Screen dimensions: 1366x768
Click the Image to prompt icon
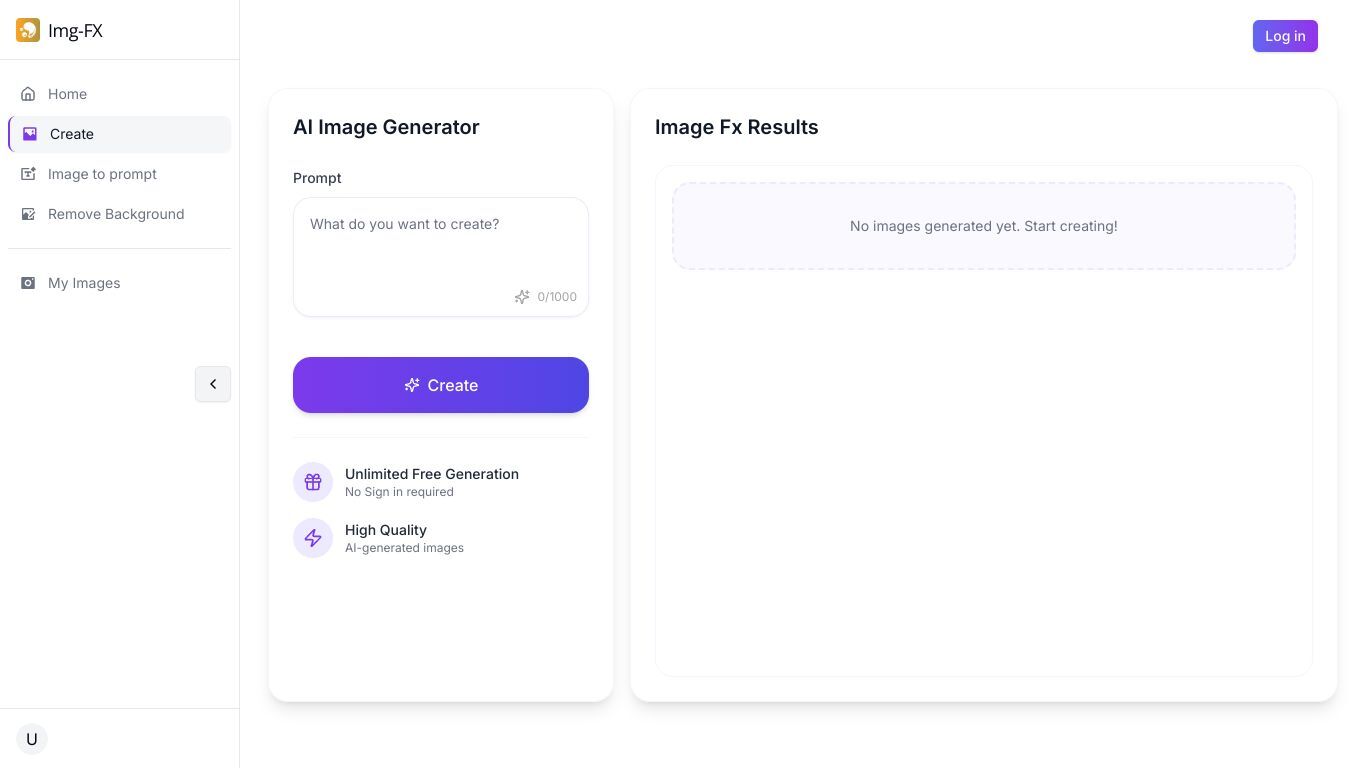coord(28,174)
